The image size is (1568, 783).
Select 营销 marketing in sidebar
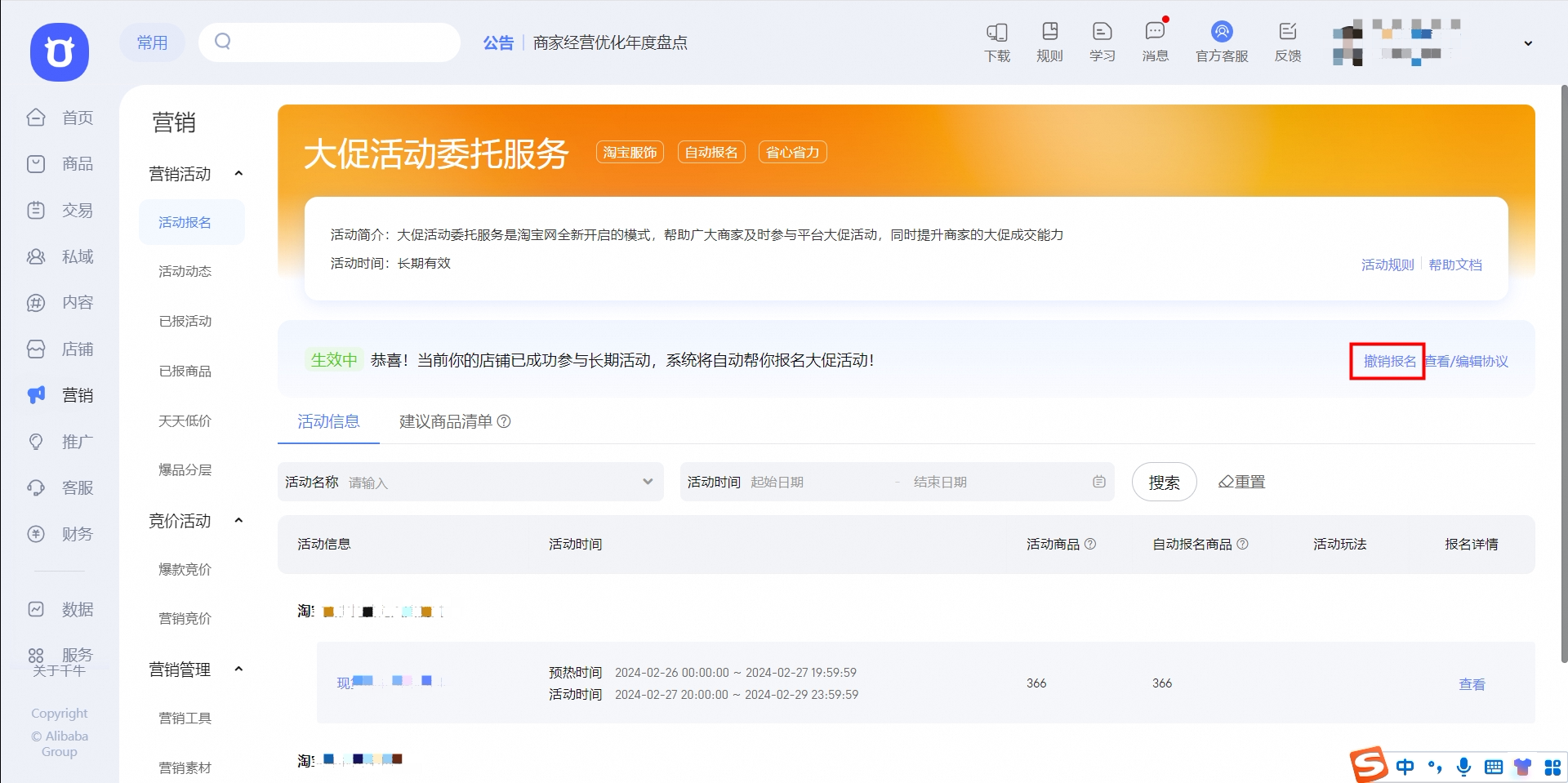click(60, 395)
